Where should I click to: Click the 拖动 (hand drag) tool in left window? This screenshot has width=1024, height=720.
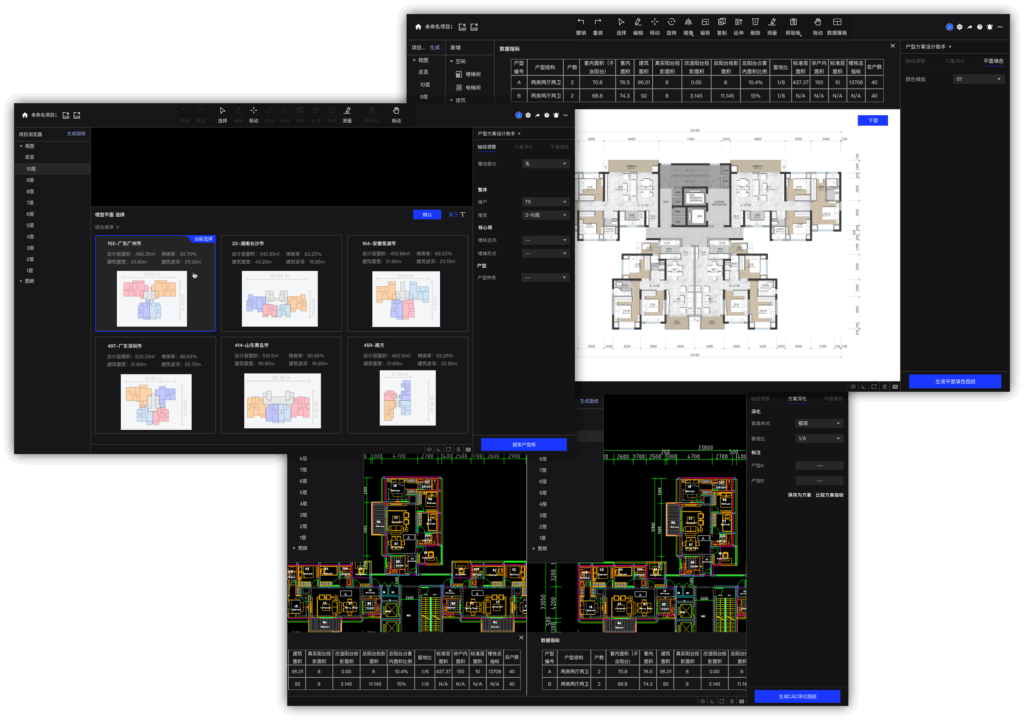point(396,111)
